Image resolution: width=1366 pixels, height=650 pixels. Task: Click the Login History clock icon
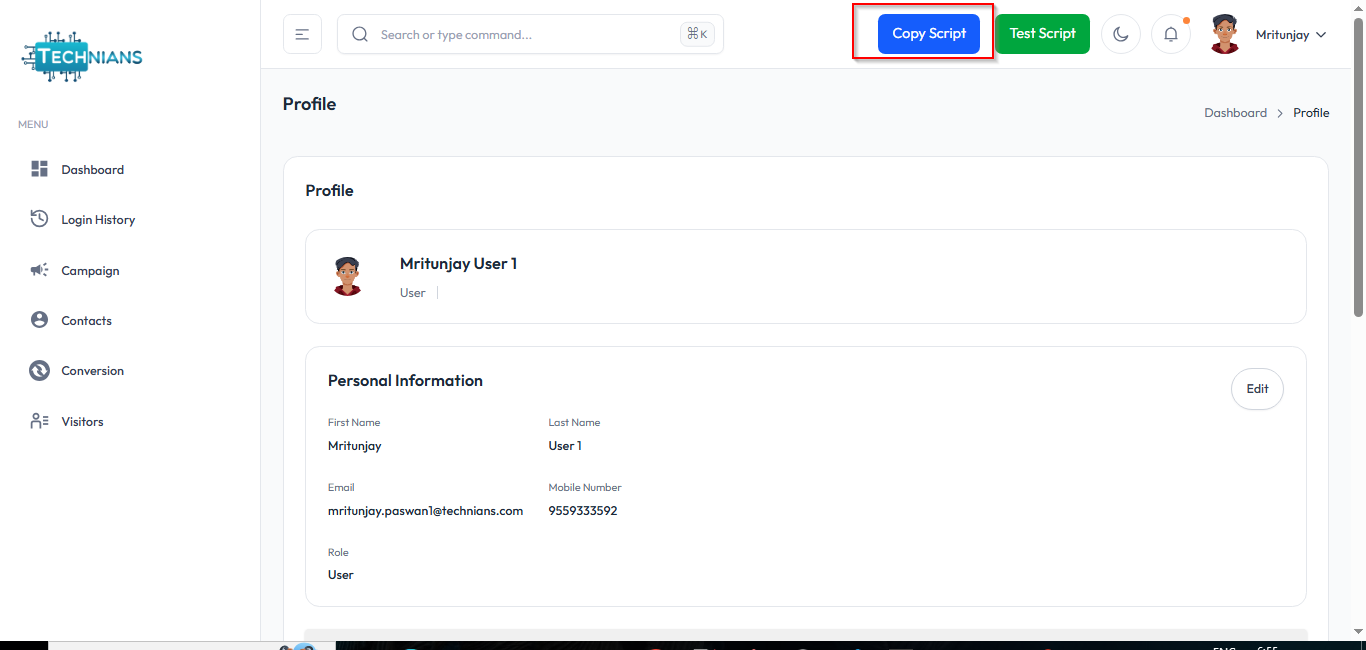[x=39, y=219]
